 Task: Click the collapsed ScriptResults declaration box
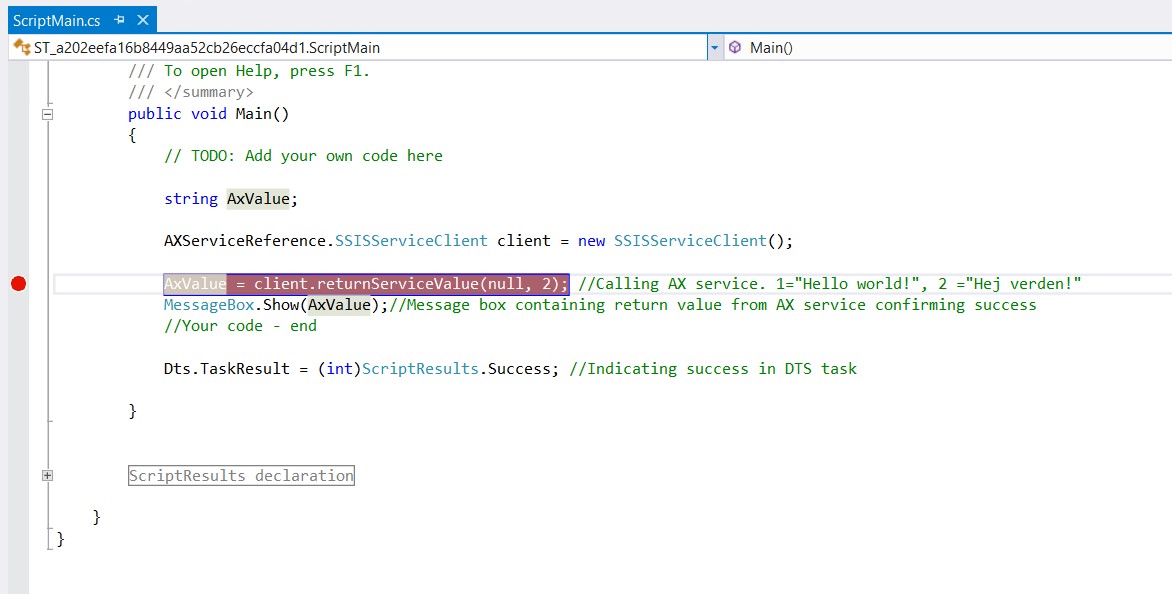pyautogui.click(x=241, y=476)
